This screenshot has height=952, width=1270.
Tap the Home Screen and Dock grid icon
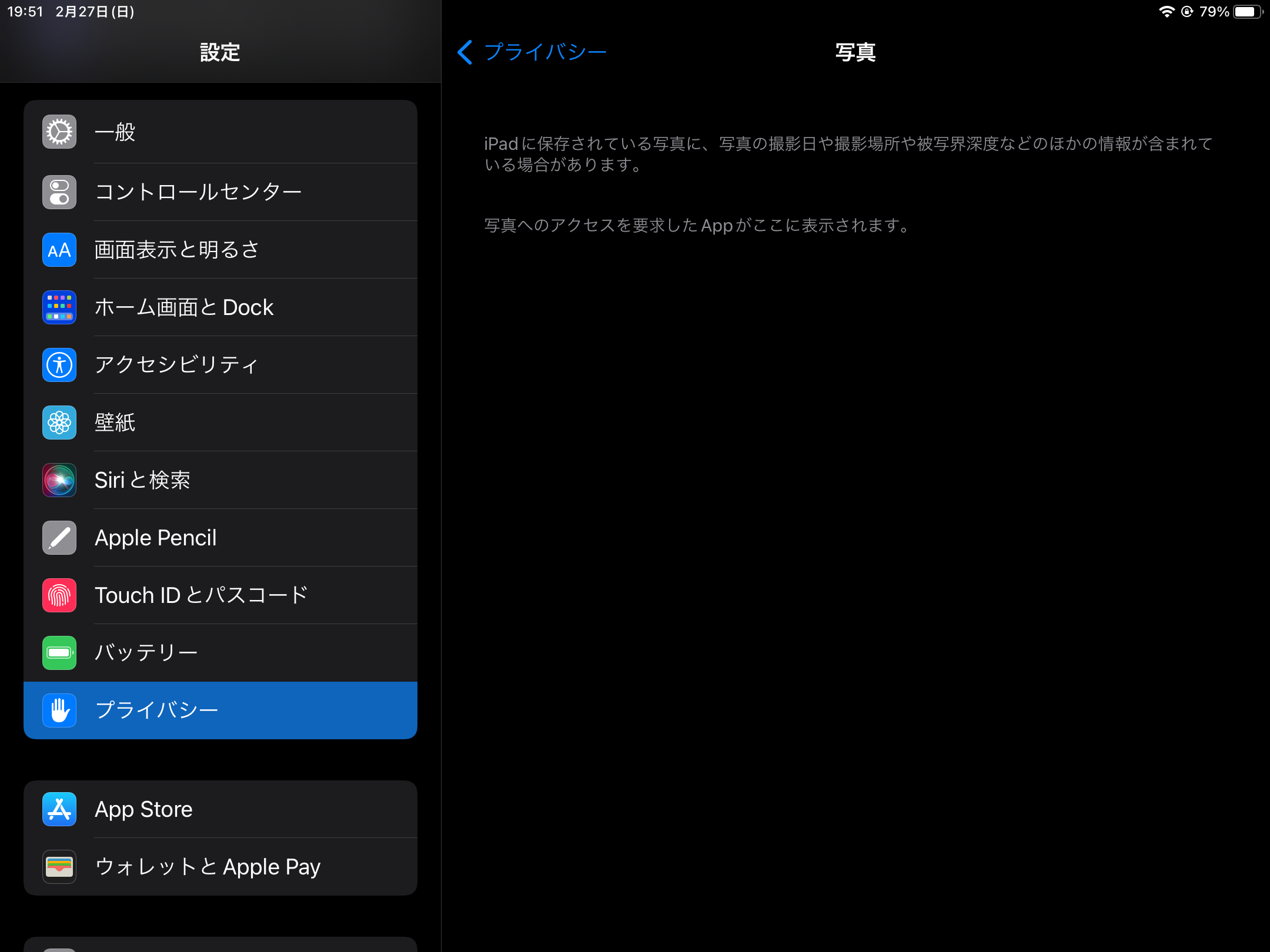tap(59, 307)
